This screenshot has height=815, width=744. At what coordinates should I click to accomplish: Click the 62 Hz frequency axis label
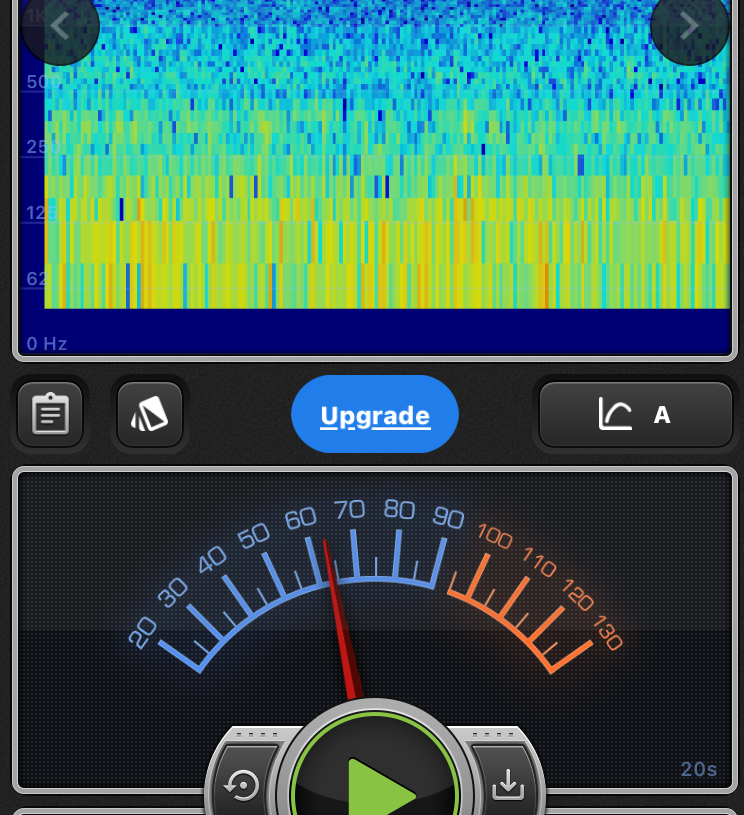coord(36,278)
